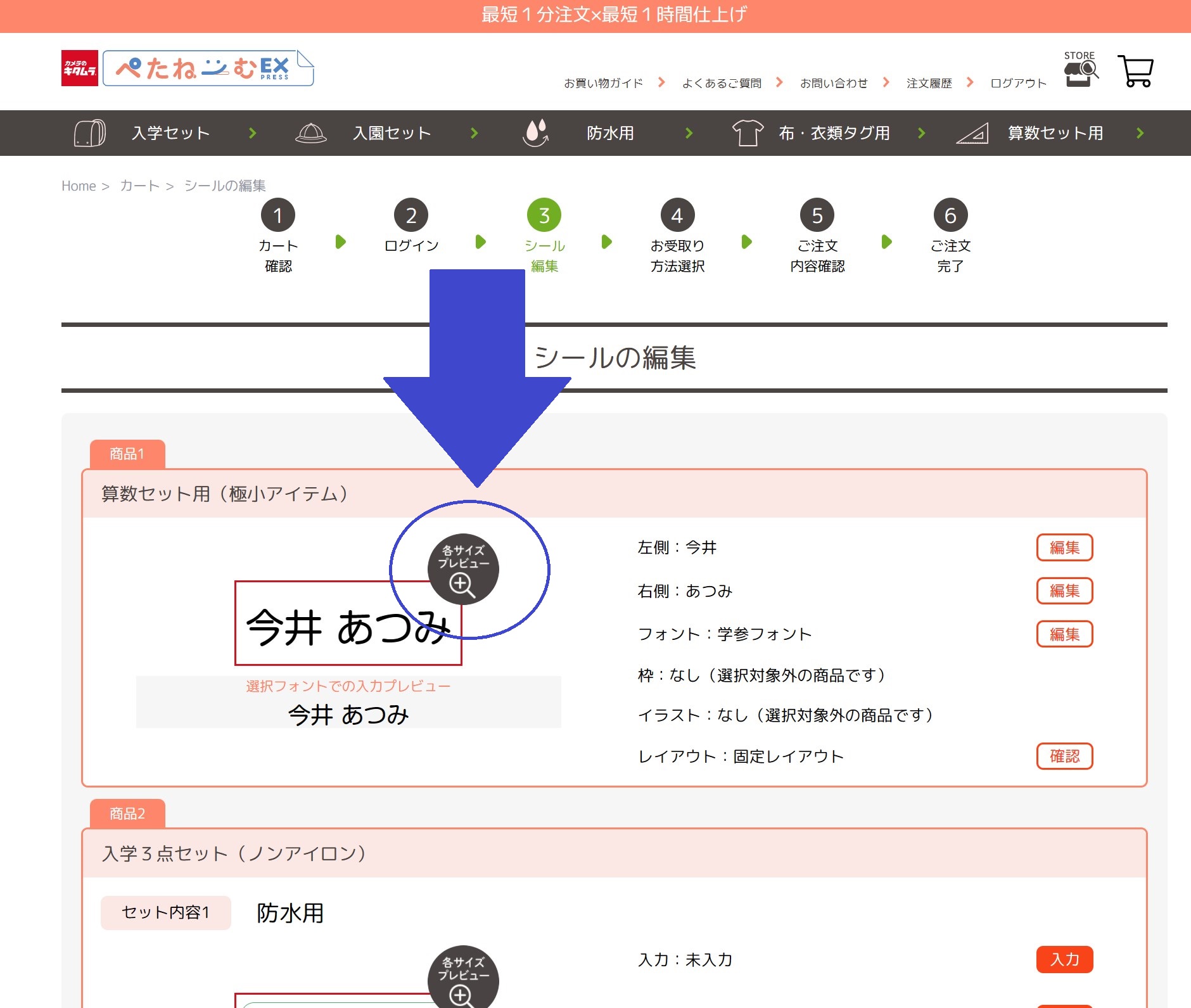Open the shopping cart icon

point(1136,71)
